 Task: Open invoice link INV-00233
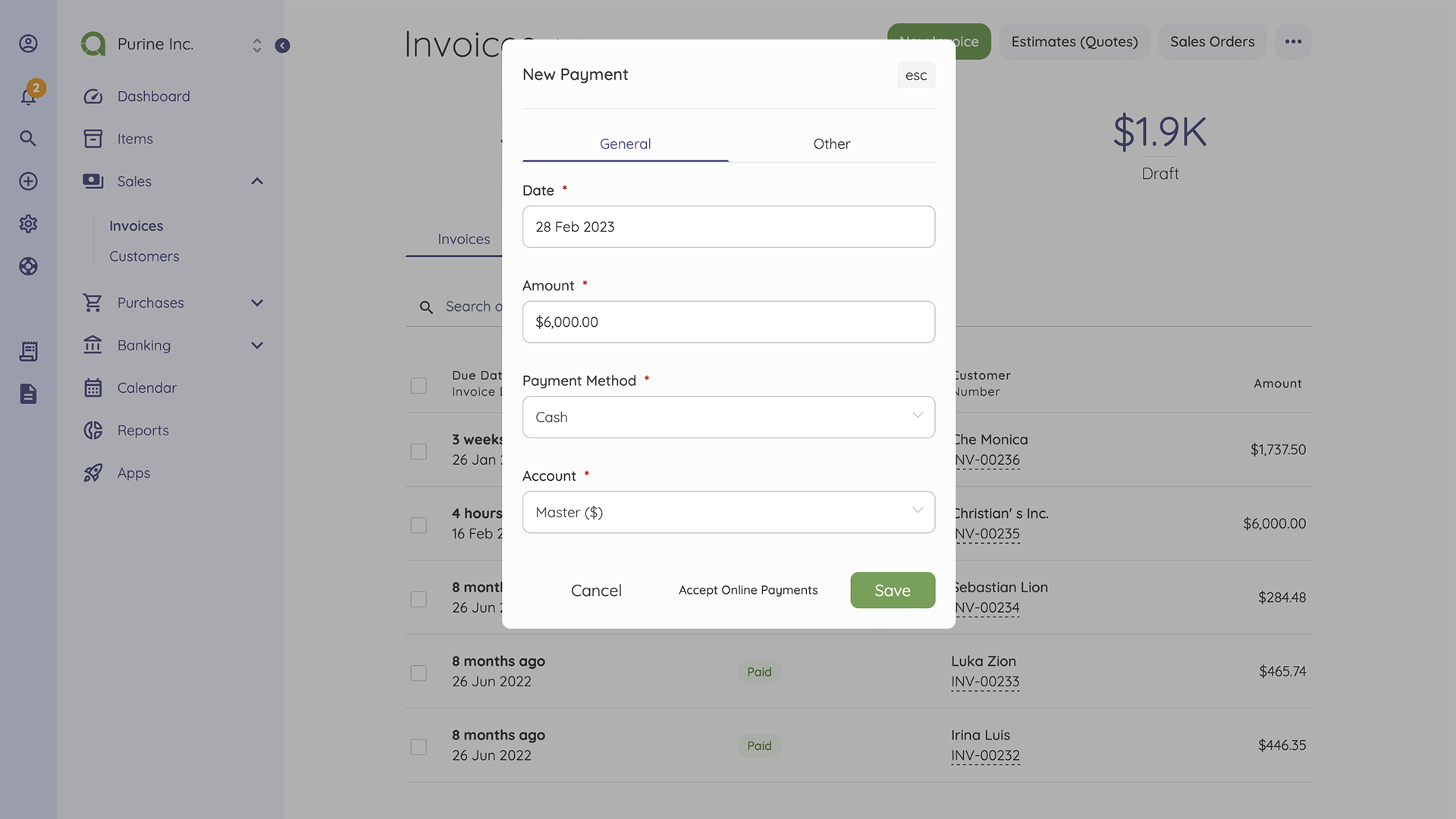pos(985,681)
